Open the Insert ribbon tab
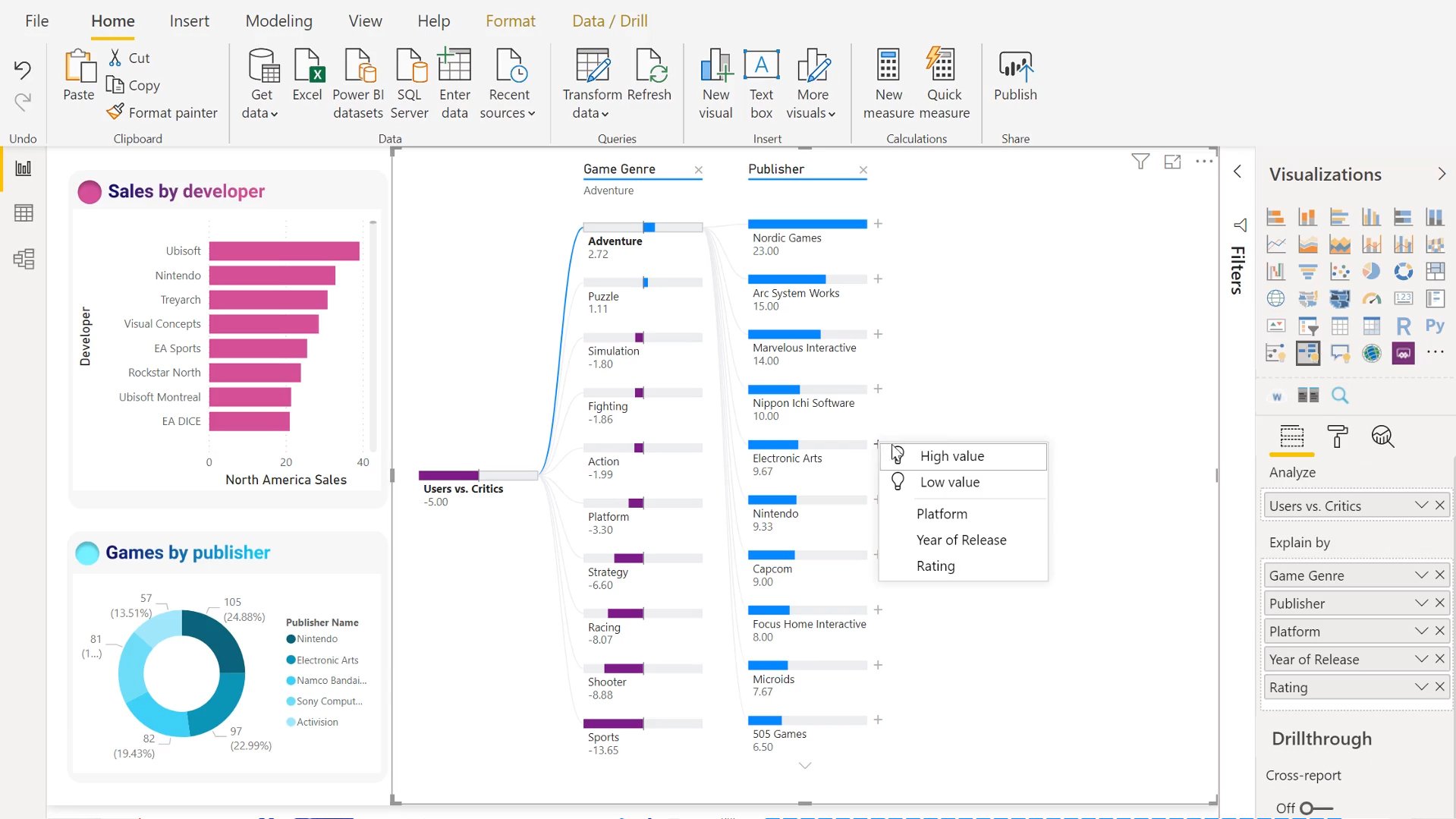 pyautogui.click(x=189, y=21)
